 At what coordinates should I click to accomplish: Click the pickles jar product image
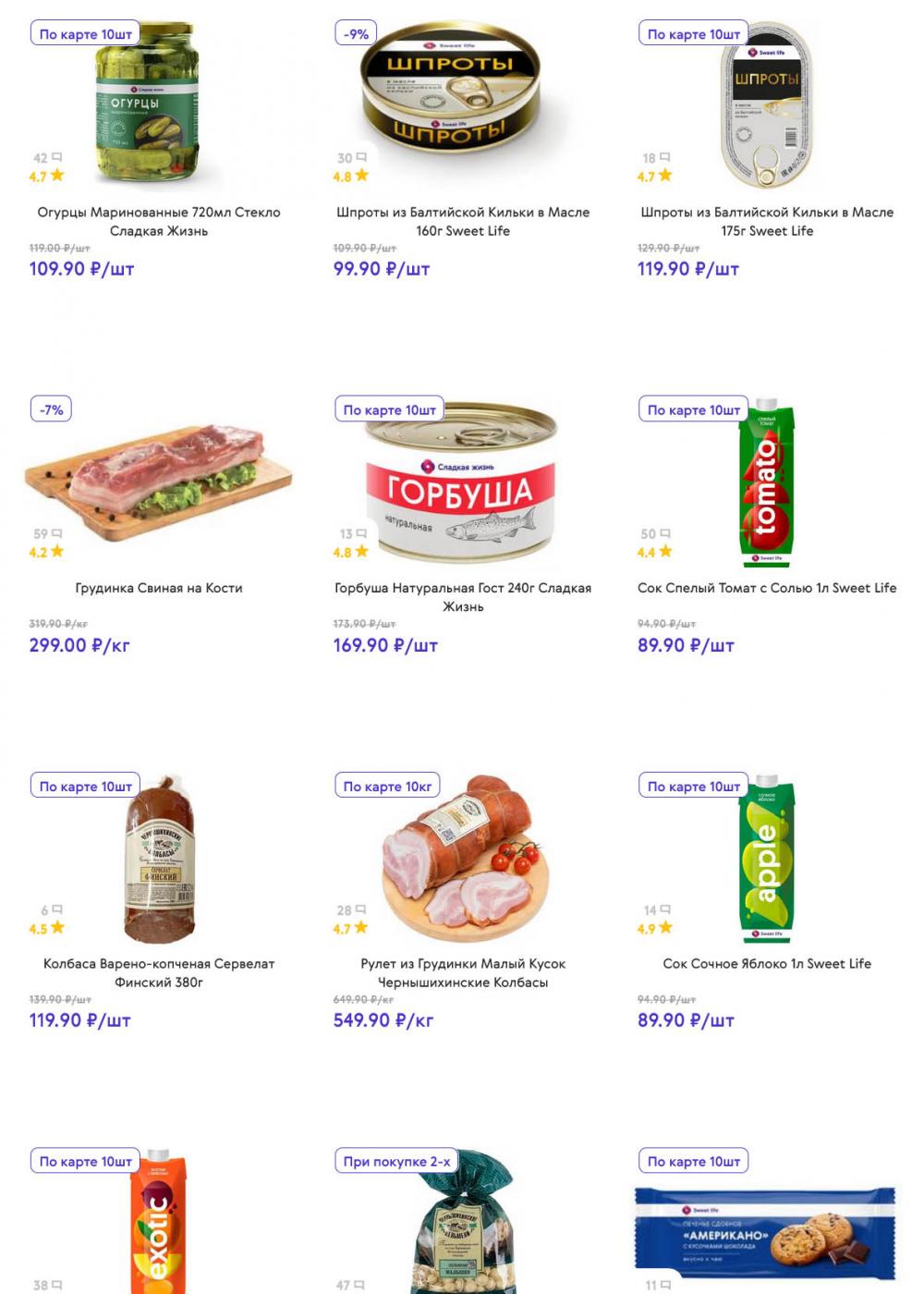point(148,104)
